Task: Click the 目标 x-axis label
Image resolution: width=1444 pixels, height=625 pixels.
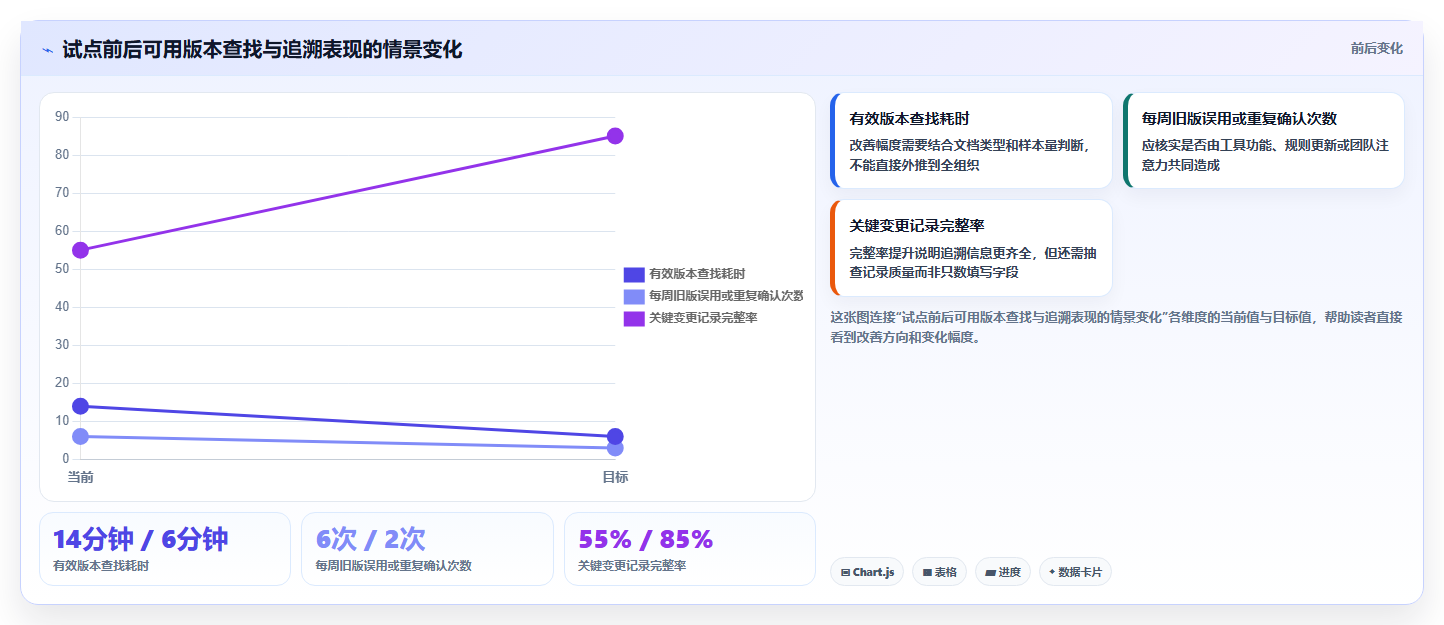Action: 615,477
